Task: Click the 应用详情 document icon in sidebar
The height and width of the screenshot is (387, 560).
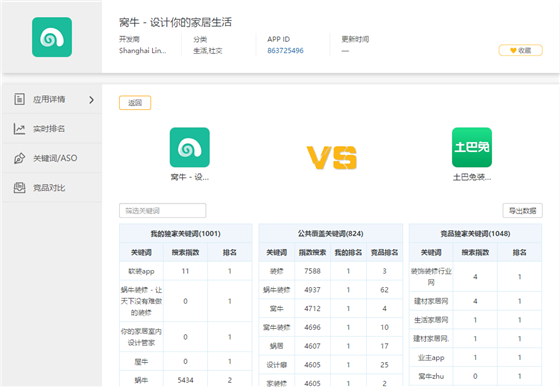Action: 19,99
